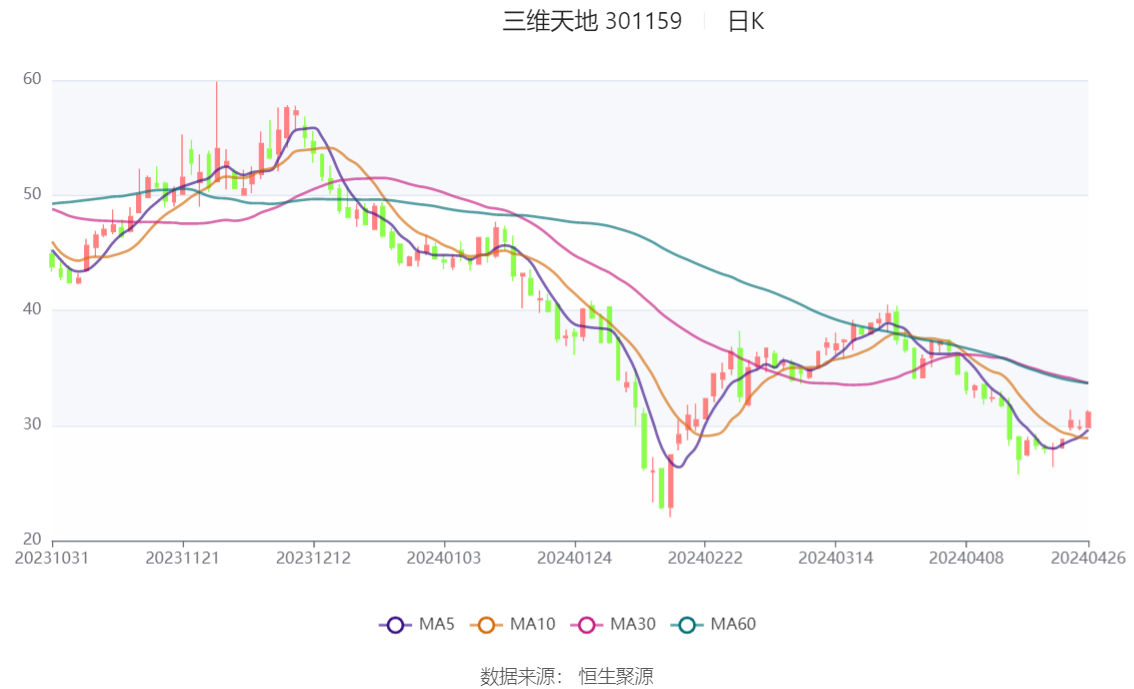The width and height of the screenshot is (1134, 689).
Task: Click the purple MA5 circle marker
Action: [x=395, y=624]
